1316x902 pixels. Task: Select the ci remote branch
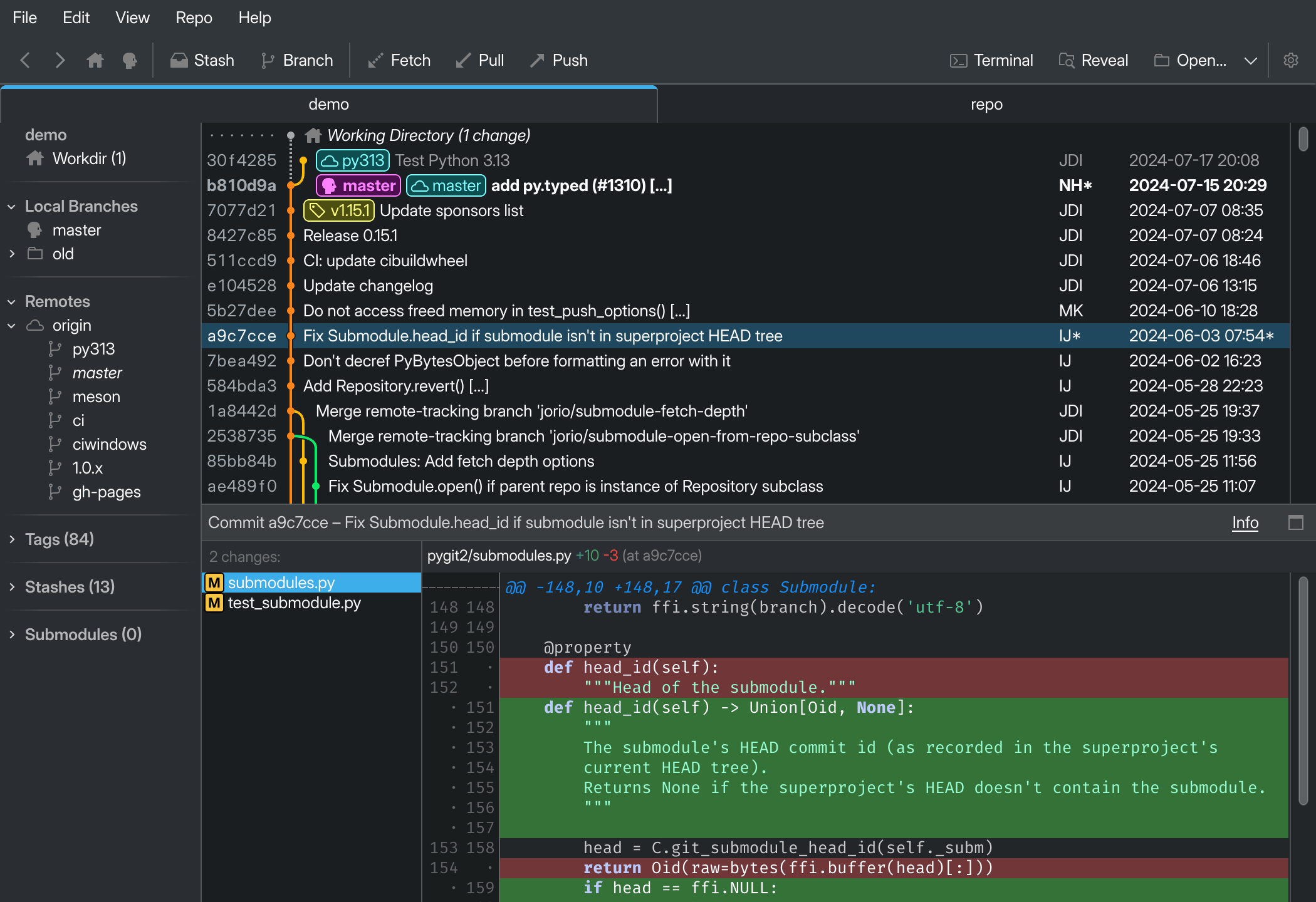point(100,420)
